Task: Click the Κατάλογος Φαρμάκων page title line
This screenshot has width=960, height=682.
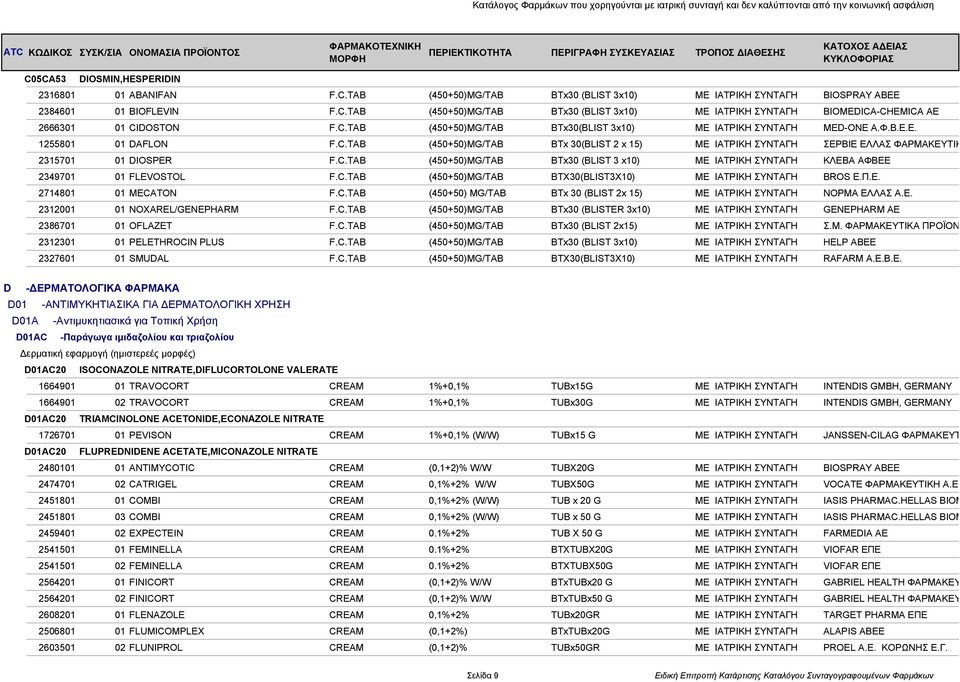Action: click(703, 6)
